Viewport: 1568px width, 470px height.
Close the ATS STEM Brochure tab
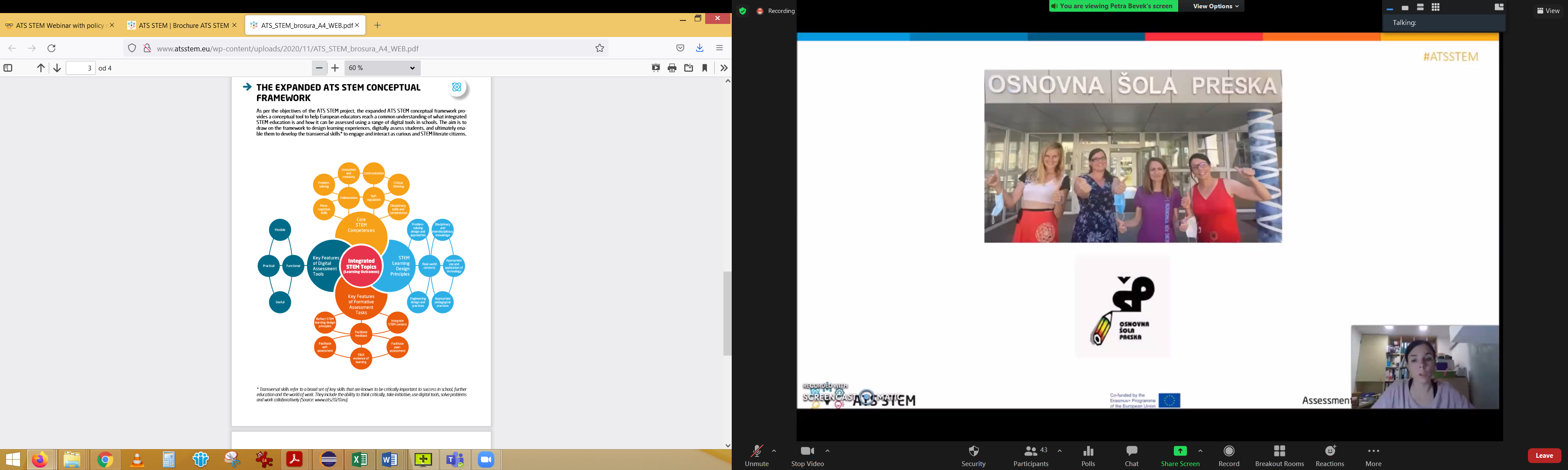(x=234, y=26)
